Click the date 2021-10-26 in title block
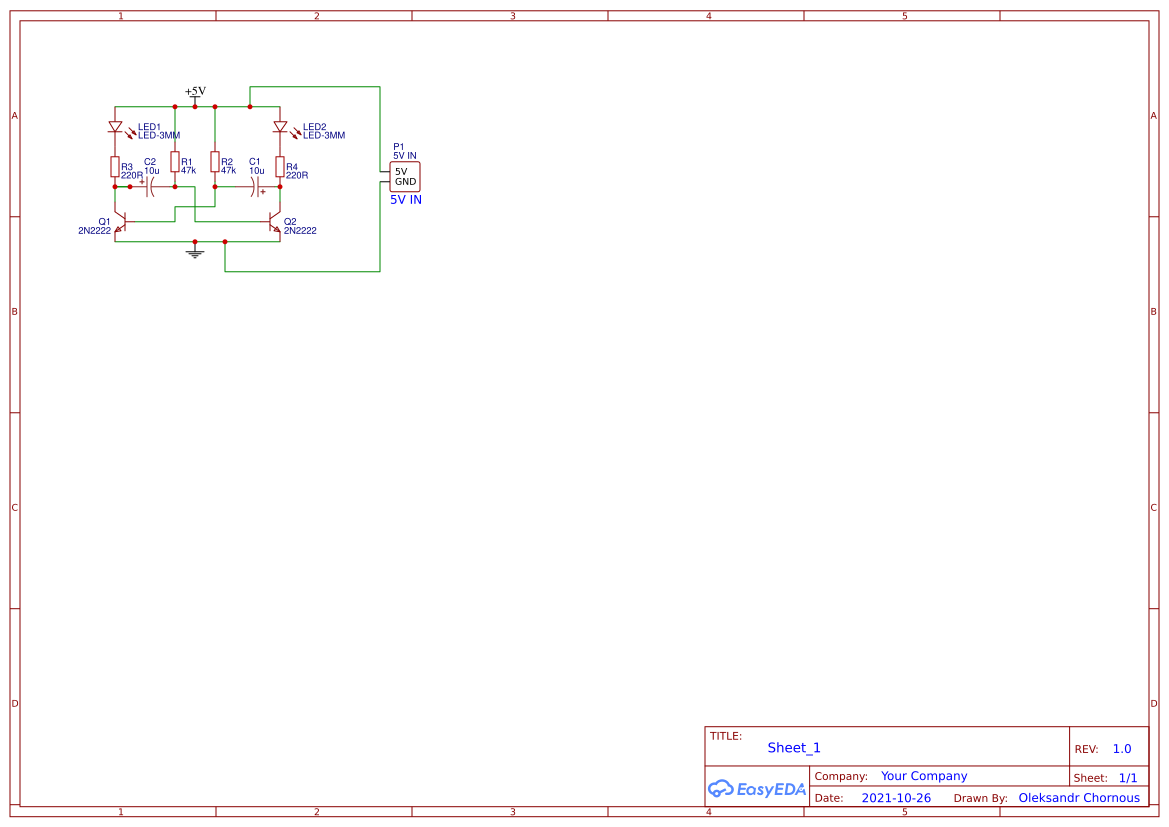The height and width of the screenshot is (827, 1169). coord(896,797)
